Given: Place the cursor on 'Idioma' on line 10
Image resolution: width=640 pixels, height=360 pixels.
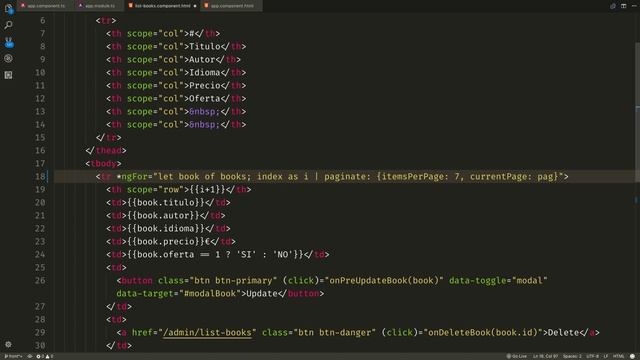Looking at the screenshot, I should (x=204, y=73).
